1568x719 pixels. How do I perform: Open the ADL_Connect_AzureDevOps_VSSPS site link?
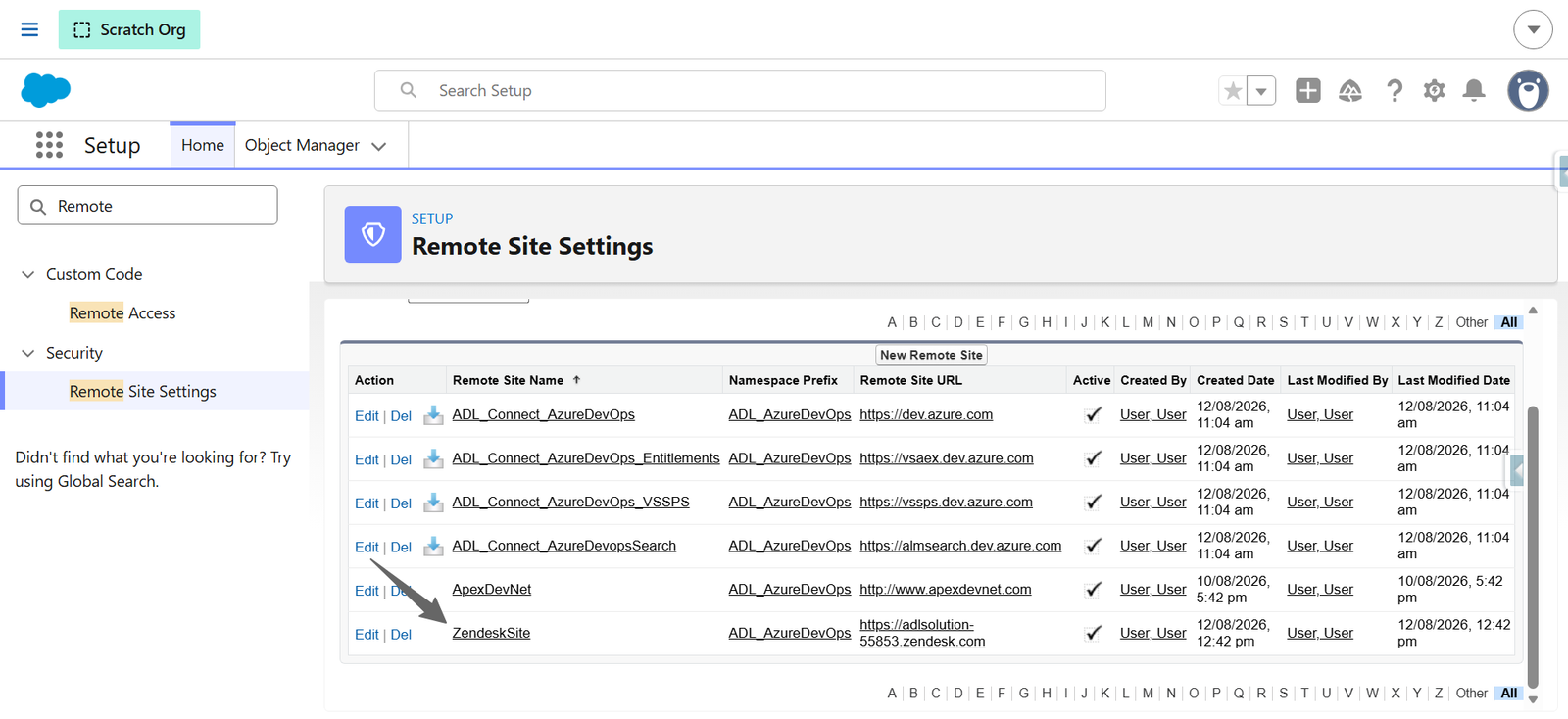pyautogui.click(x=570, y=502)
